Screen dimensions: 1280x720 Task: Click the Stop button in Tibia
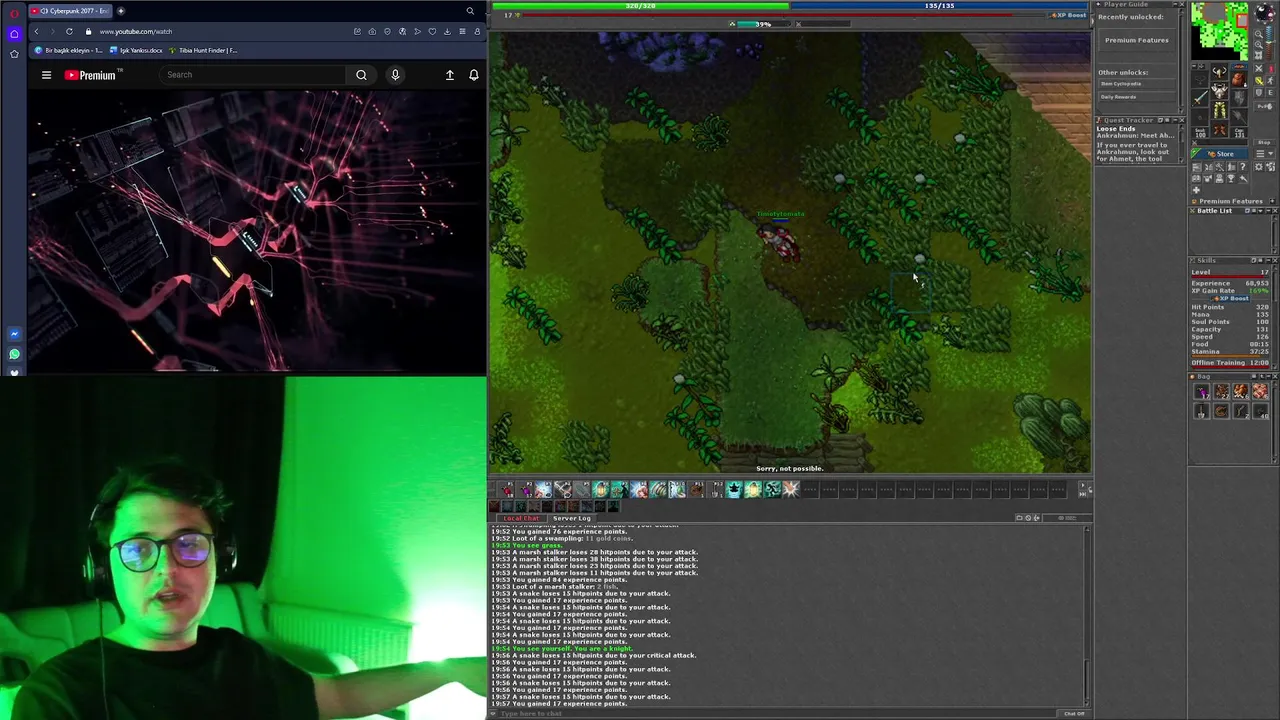(1264, 142)
